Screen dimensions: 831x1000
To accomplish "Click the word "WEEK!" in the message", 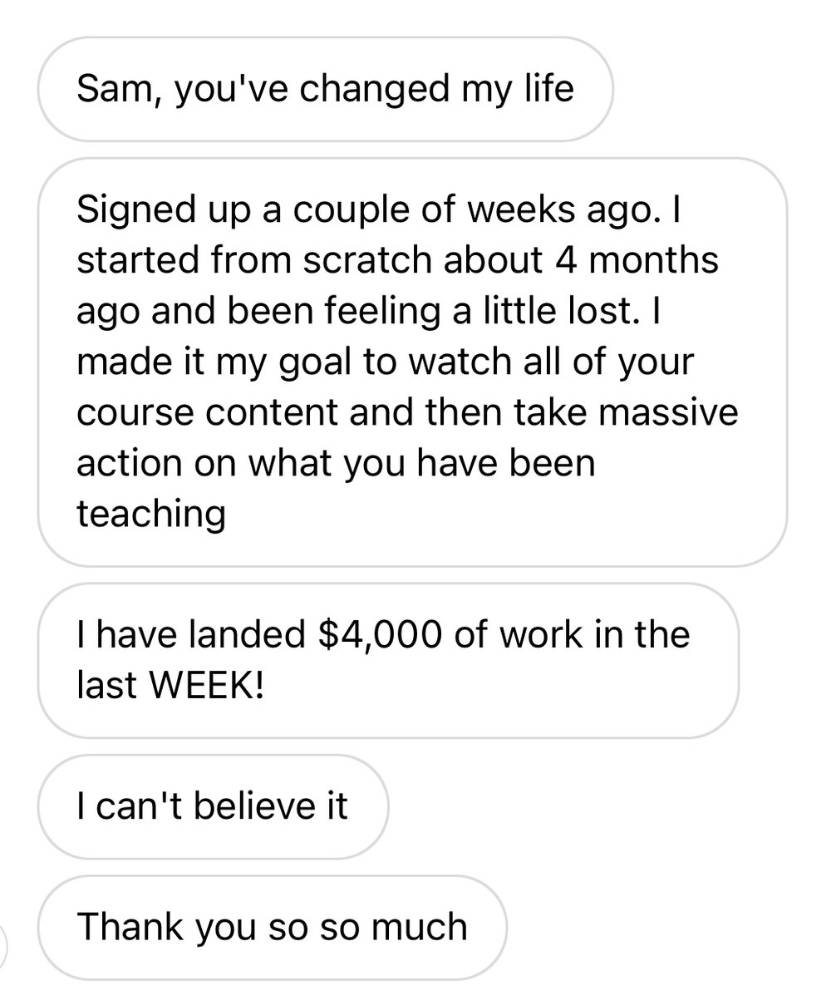I will (200, 687).
